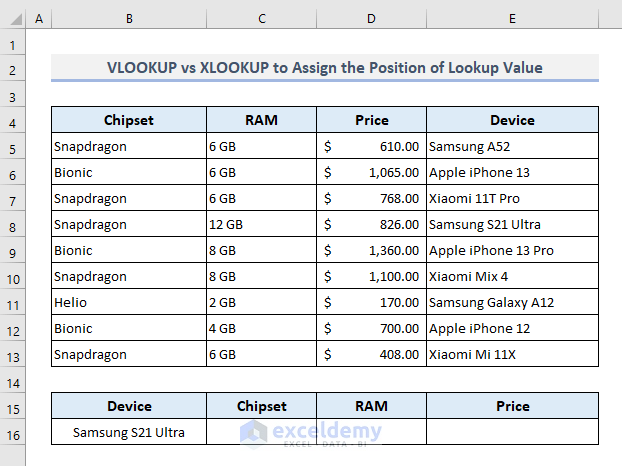Select the 4 GB RAM cell

point(261,328)
